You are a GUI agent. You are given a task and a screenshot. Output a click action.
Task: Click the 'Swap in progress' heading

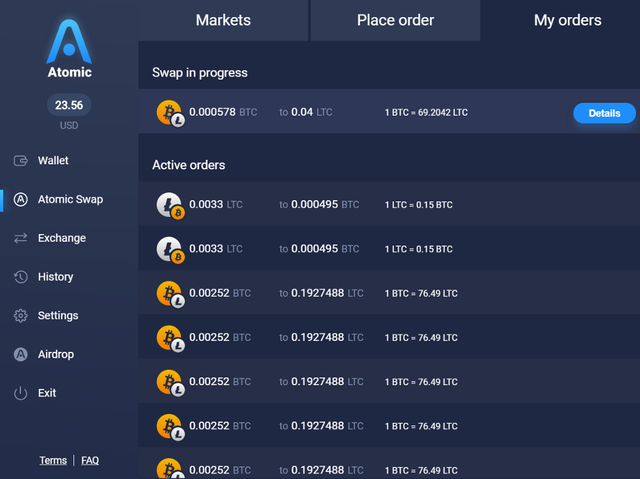200,73
